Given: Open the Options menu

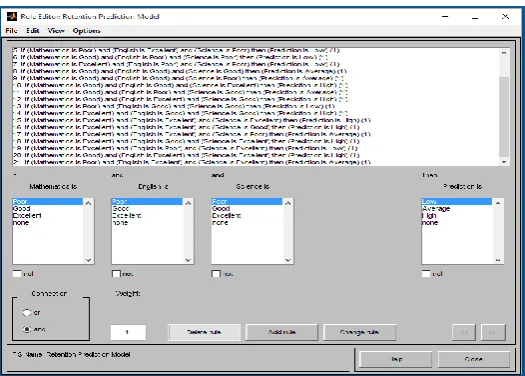Looking at the screenshot, I should 86,31.
